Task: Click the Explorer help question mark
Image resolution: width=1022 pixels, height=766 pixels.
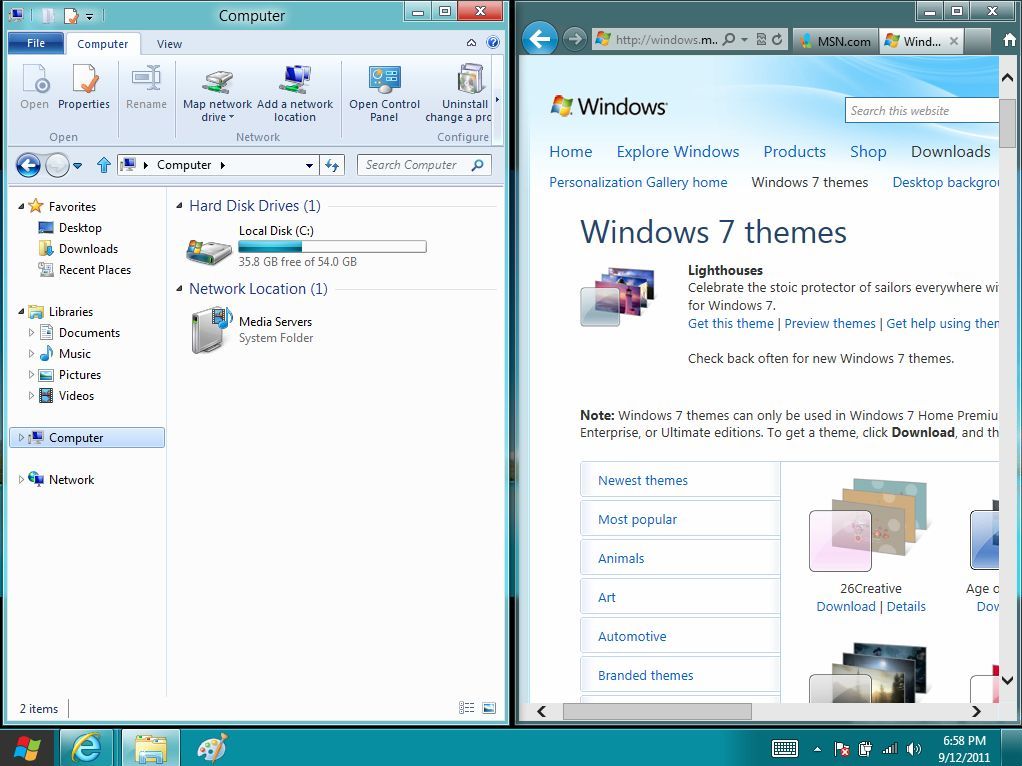Action: [493, 43]
